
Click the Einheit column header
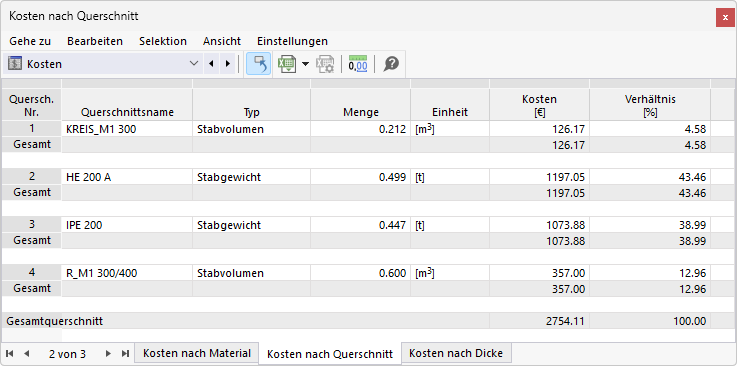click(450, 104)
